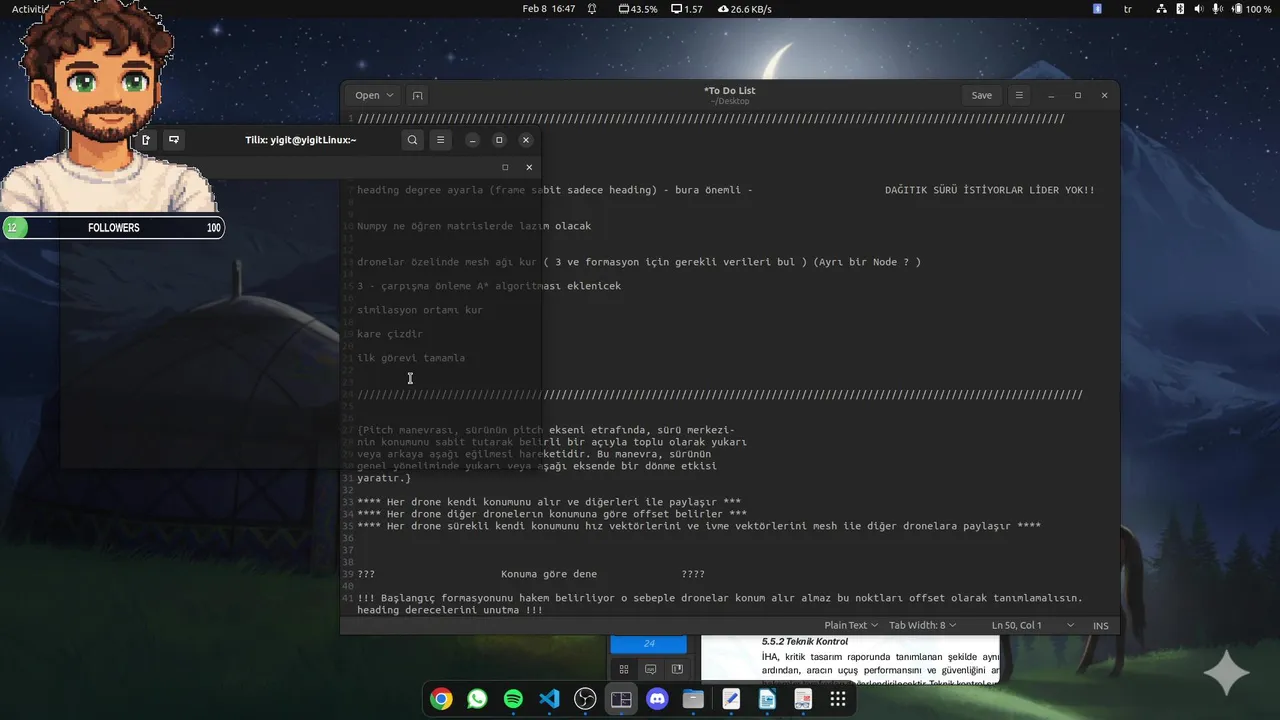Click the FOLLOWERS progress bar overlay

pyautogui.click(x=113, y=228)
